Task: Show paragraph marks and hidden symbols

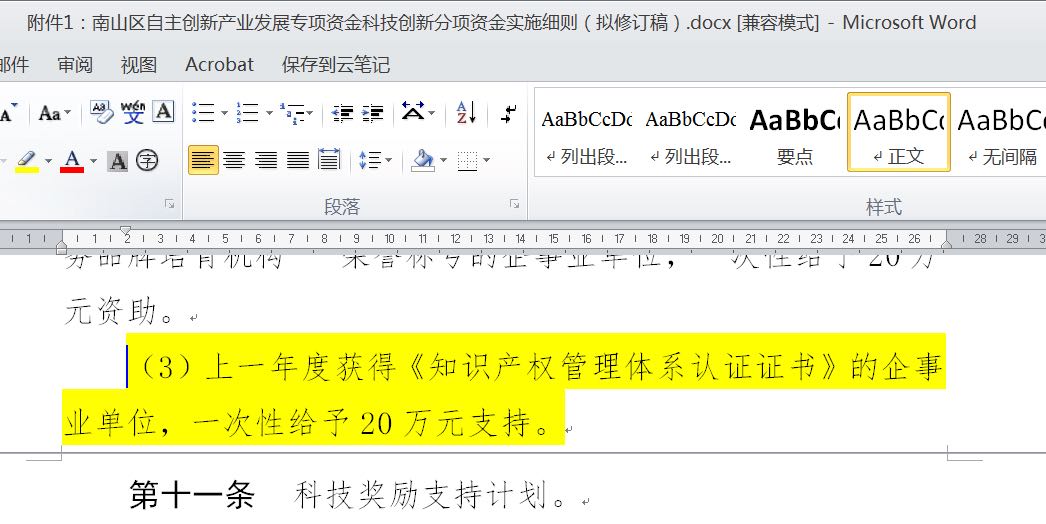Action: 508,113
